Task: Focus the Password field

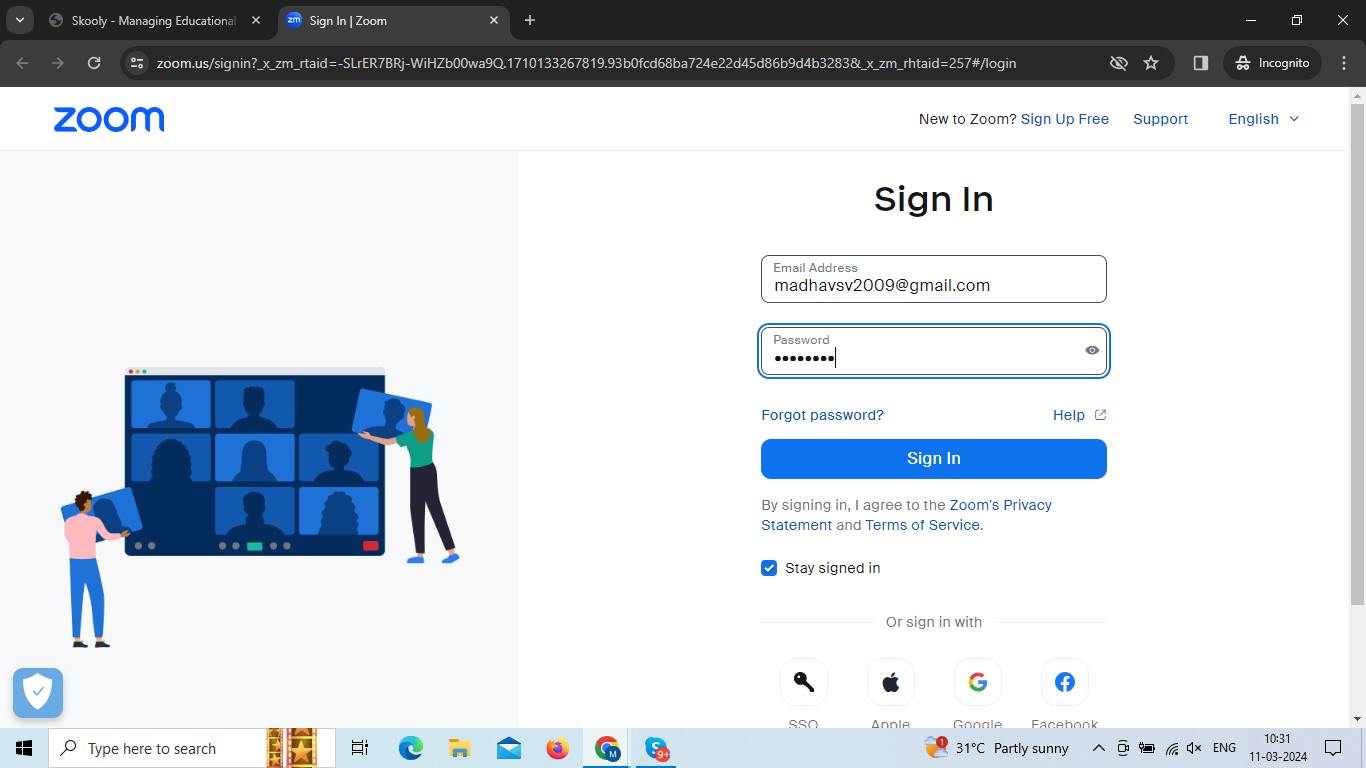Action: (934, 351)
